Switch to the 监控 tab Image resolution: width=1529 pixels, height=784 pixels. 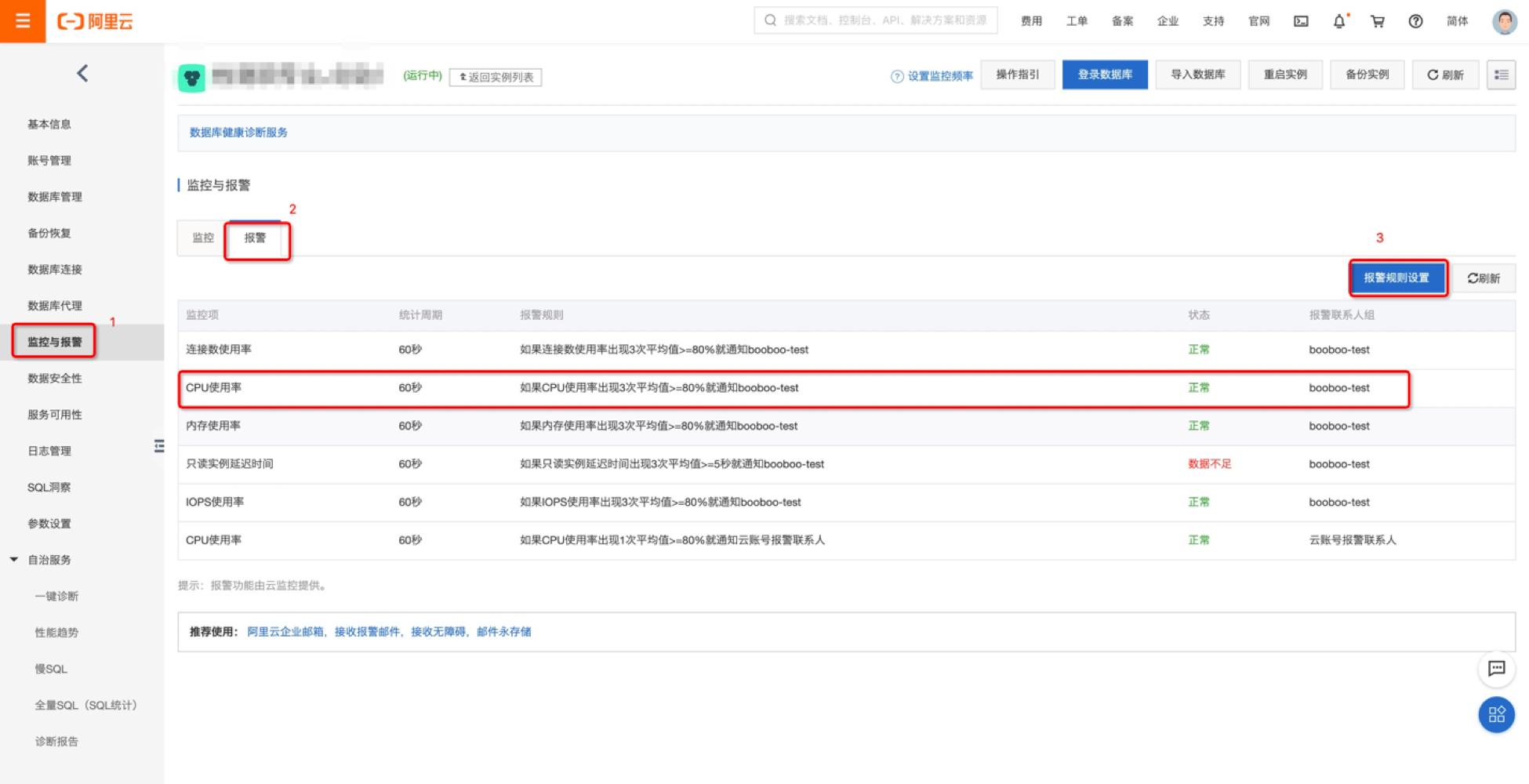coord(203,238)
